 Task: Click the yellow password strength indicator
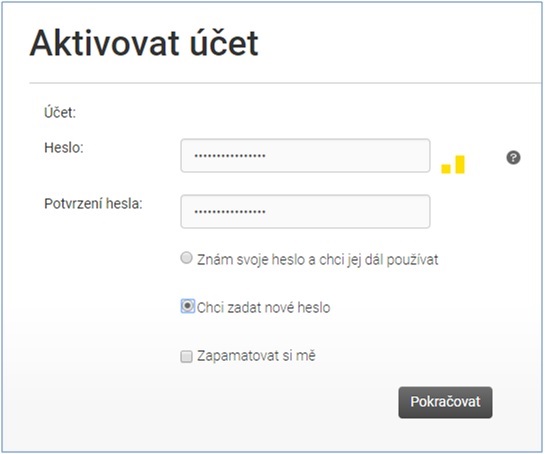(453, 164)
